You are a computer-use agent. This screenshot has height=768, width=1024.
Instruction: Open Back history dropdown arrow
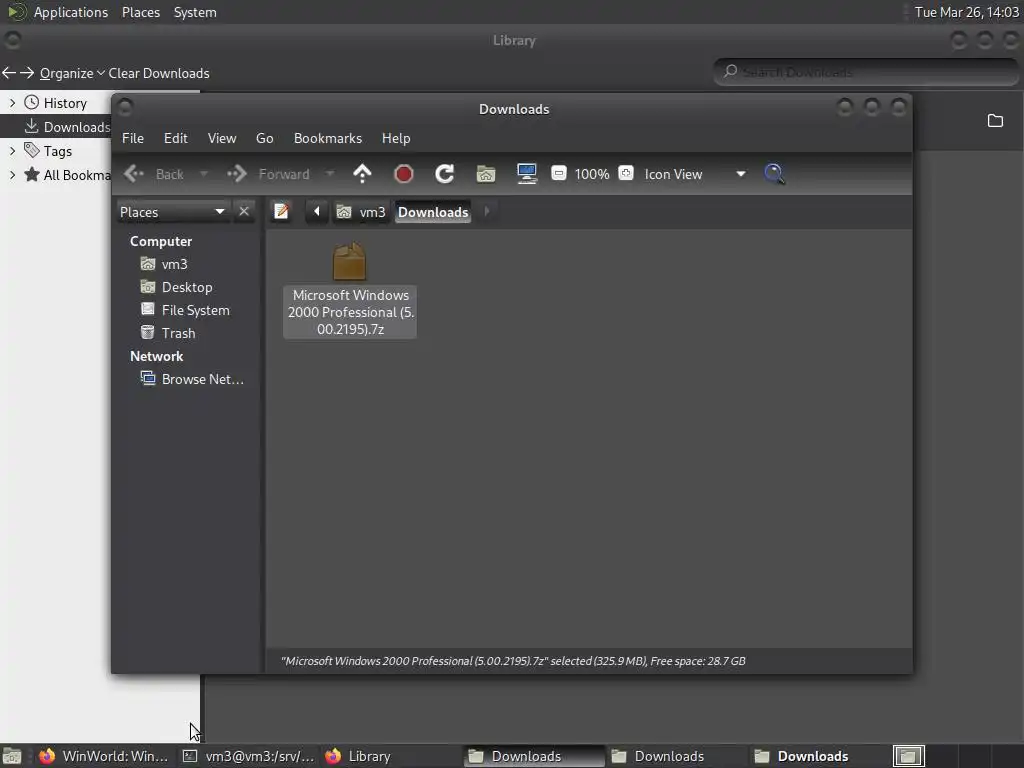204,174
